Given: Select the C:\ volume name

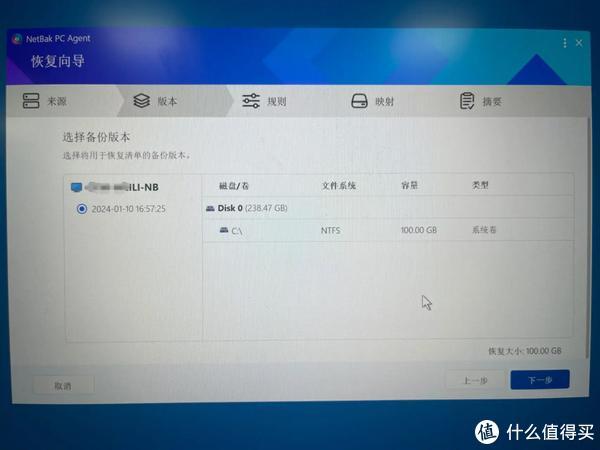Looking at the screenshot, I should coord(237,231).
